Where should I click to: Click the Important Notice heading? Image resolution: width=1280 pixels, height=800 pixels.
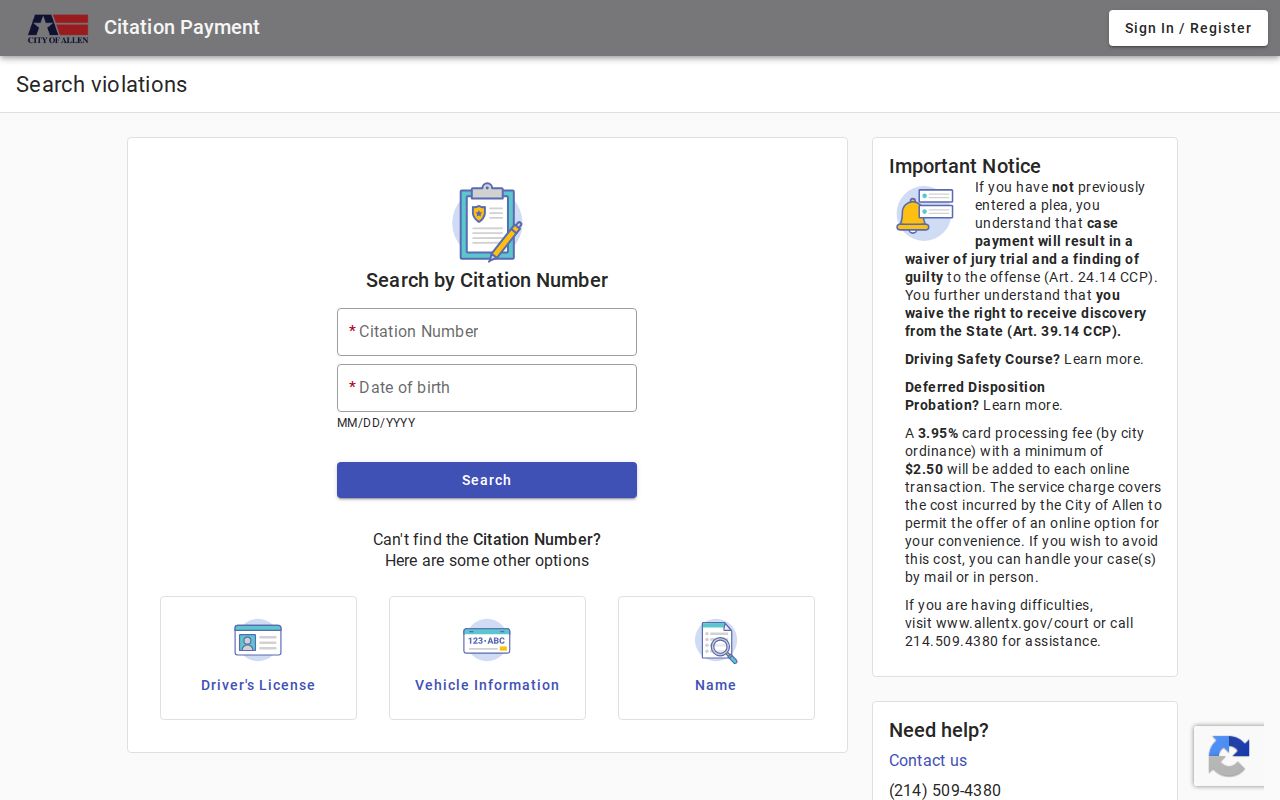[965, 166]
